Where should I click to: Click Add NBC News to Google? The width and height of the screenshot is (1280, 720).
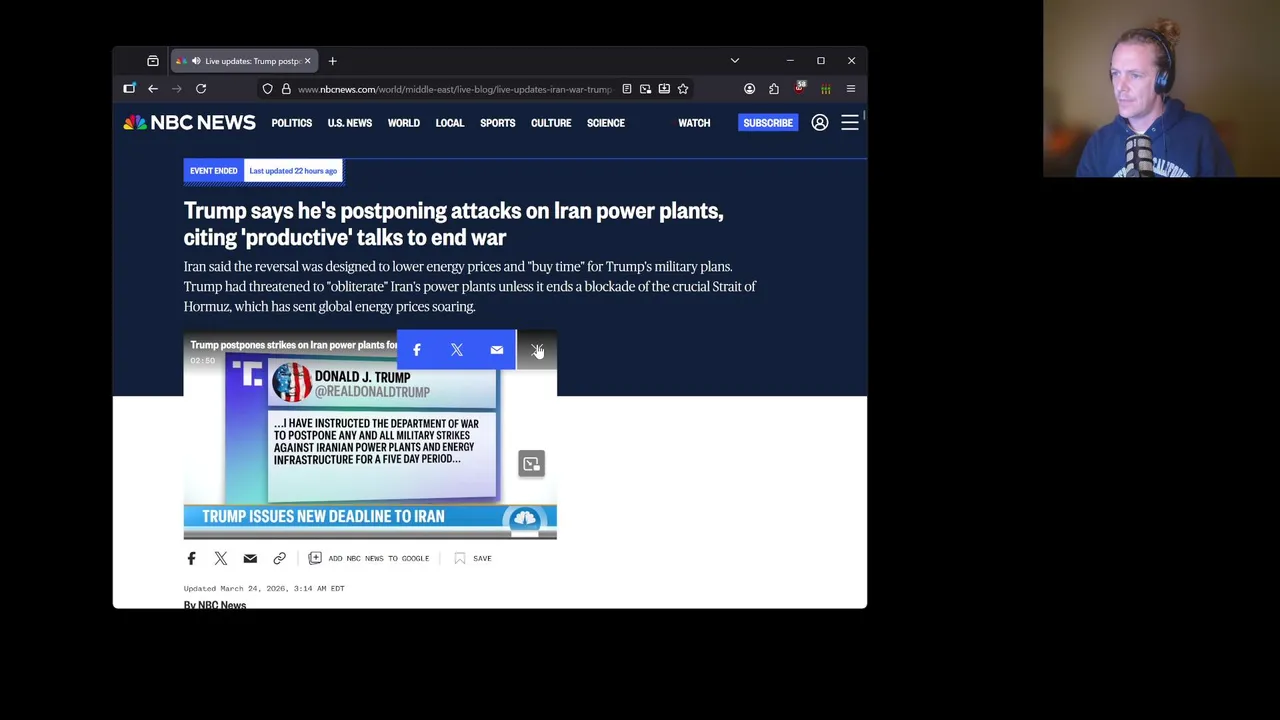tap(369, 558)
